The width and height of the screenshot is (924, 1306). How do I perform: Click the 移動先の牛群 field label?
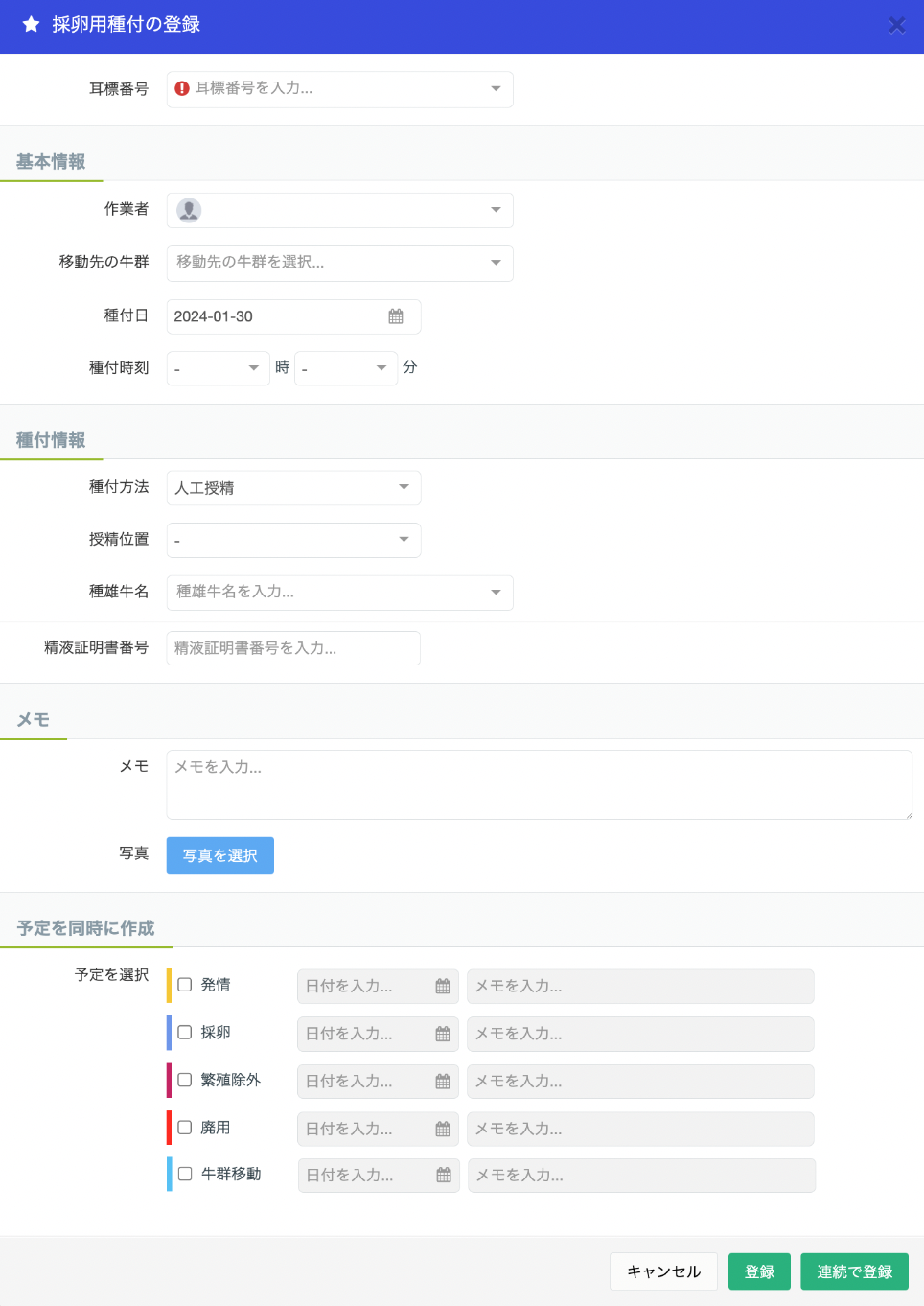click(x=104, y=262)
